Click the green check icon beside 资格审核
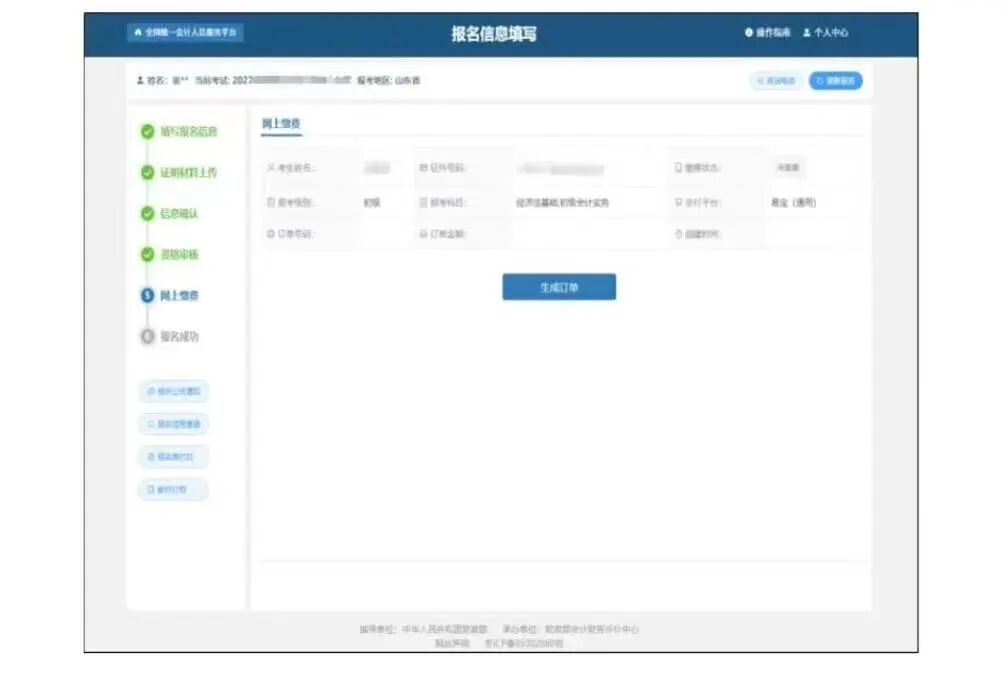1007x685 pixels. coord(148,254)
